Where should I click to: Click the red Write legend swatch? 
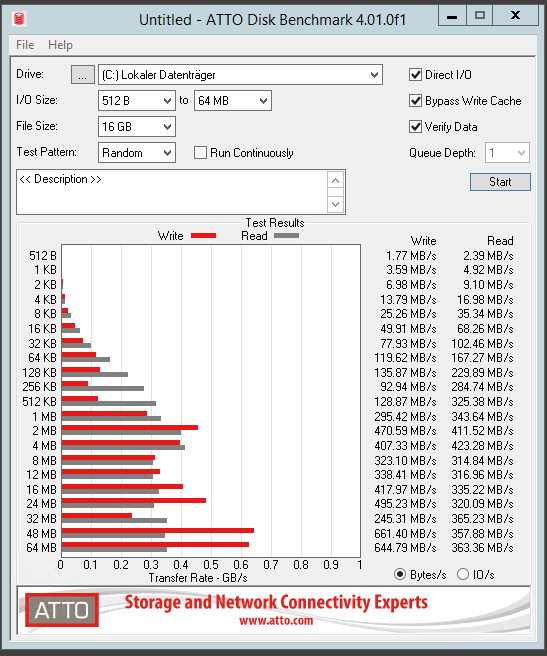(203, 236)
